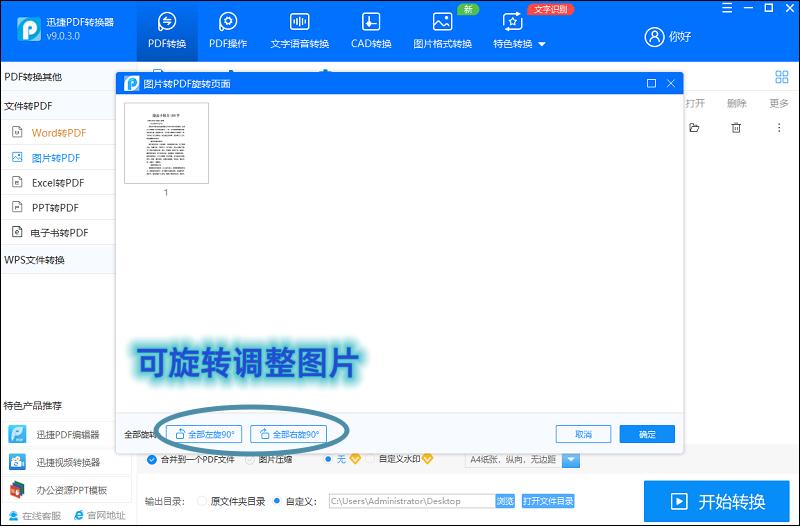Click the 办公资源PPT模板 product icon
800x527 pixels.
tap(17, 490)
